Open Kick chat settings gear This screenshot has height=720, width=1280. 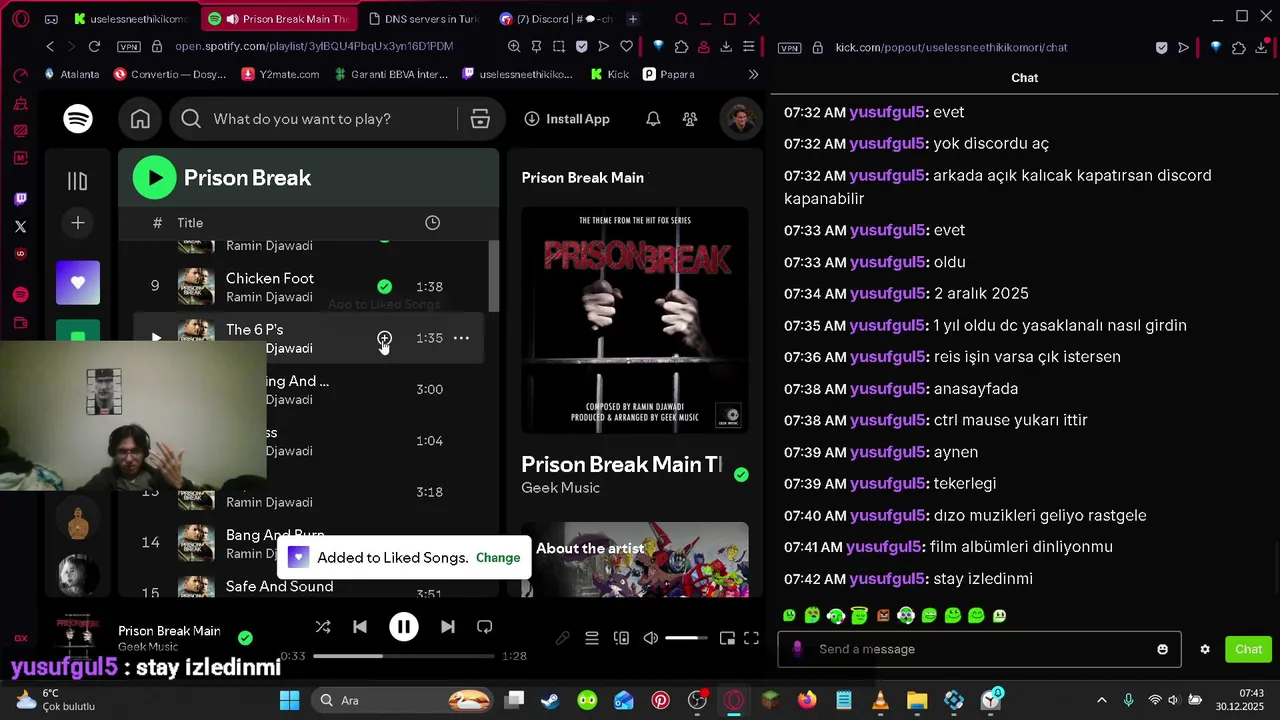pyautogui.click(x=1205, y=649)
